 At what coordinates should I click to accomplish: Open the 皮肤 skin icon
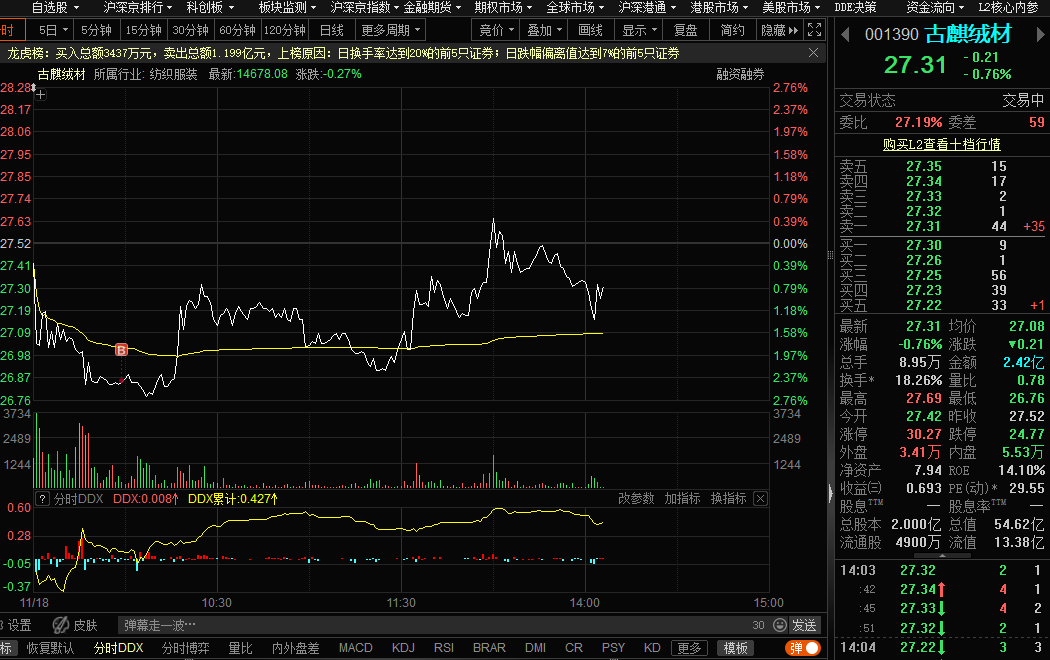[x=61, y=625]
